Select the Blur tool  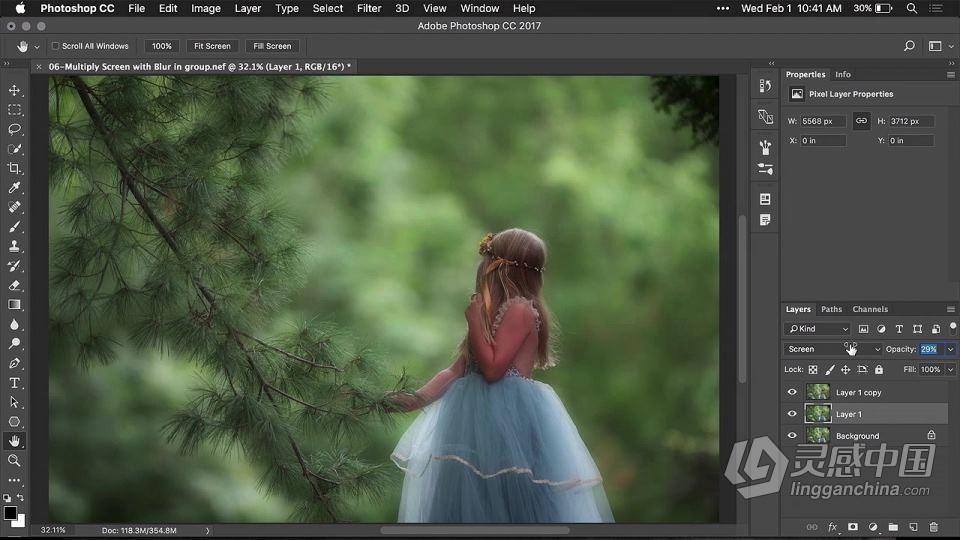pos(14,324)
